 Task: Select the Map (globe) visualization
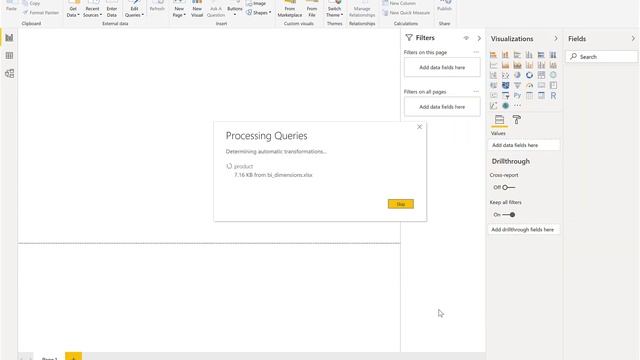click(x=553, y=75)
